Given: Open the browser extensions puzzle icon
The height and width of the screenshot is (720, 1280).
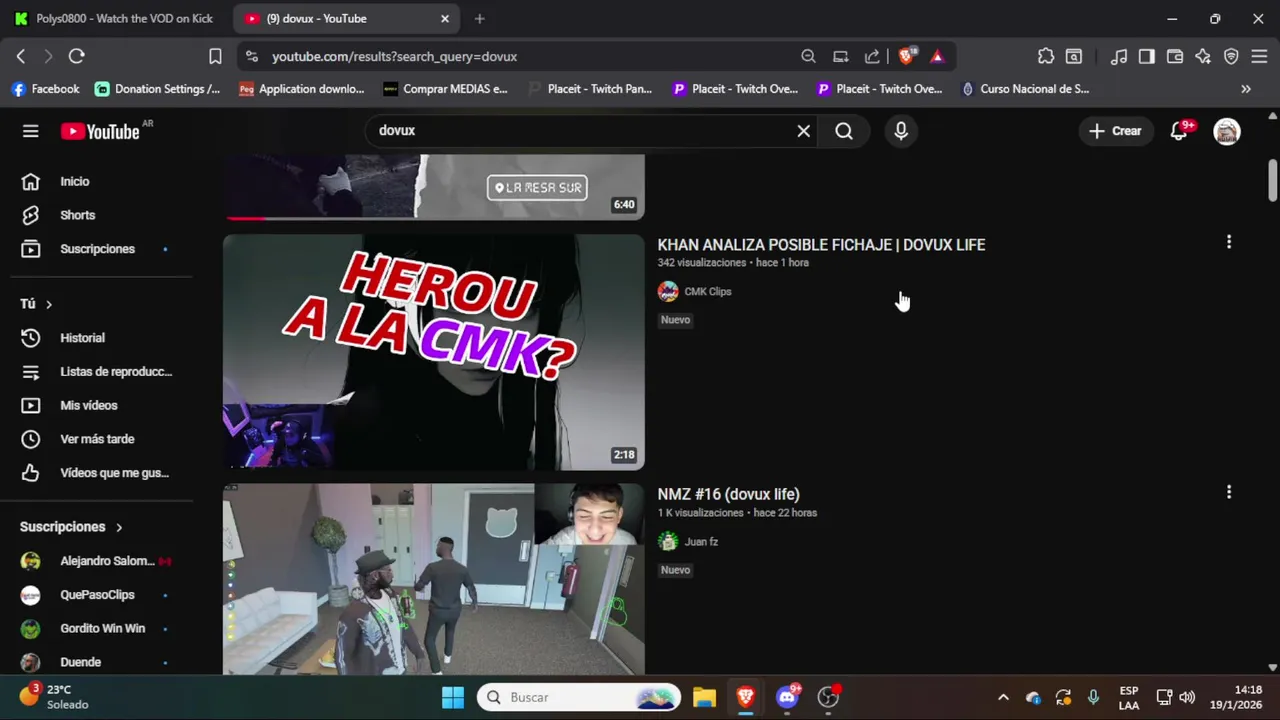Looking at the screenshot, I should [1046, 57].
